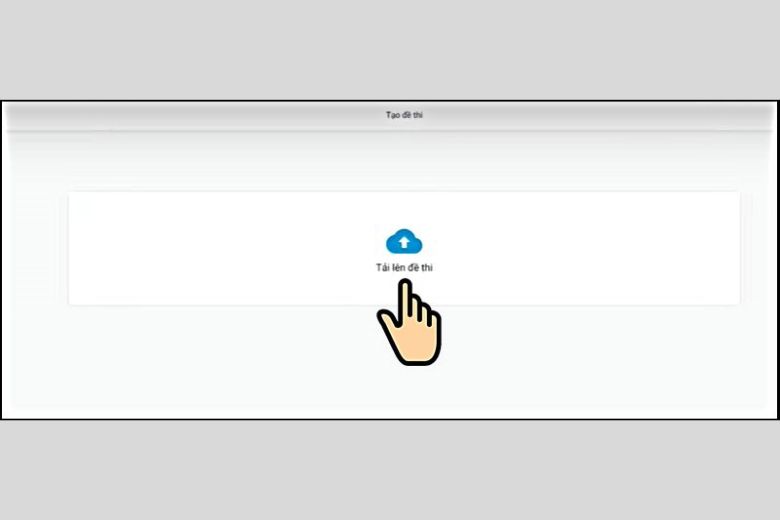The height and width of the screenshot is (520, 780).
Task: Tap the index fingertip of hand cursor
Action: tap(405, 286)
